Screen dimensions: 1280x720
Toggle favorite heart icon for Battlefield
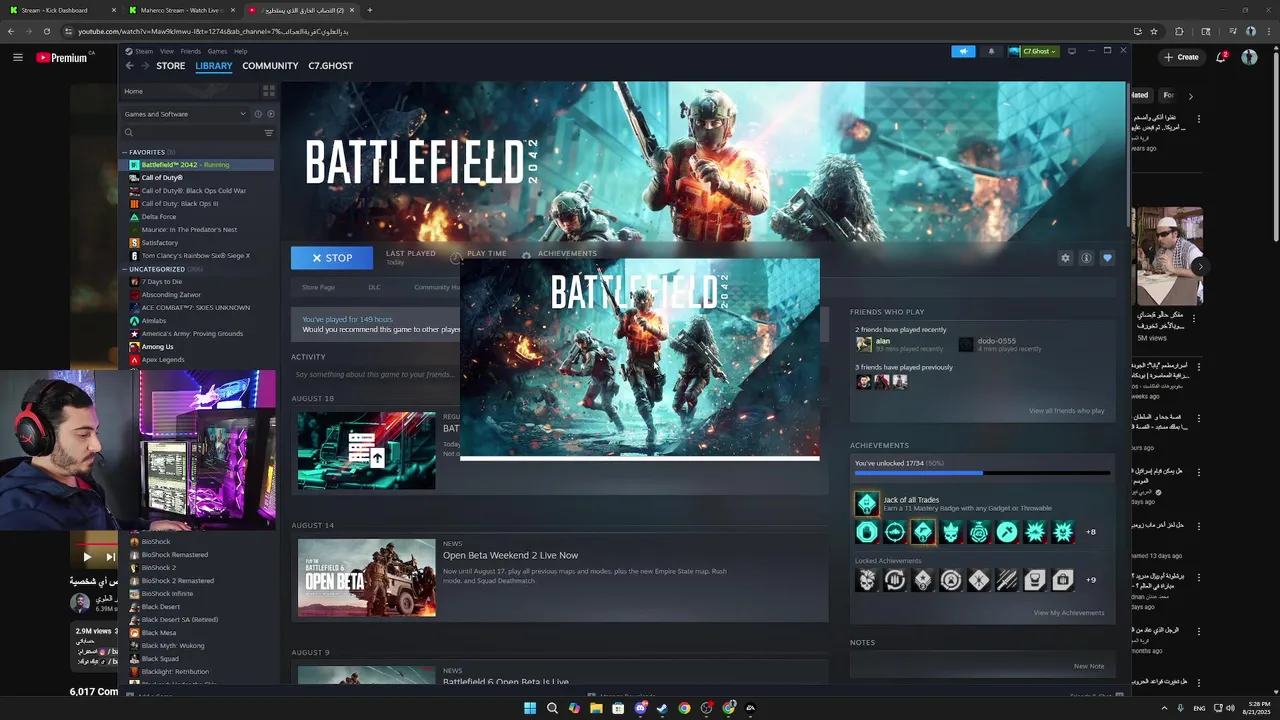pos(1107,258)
